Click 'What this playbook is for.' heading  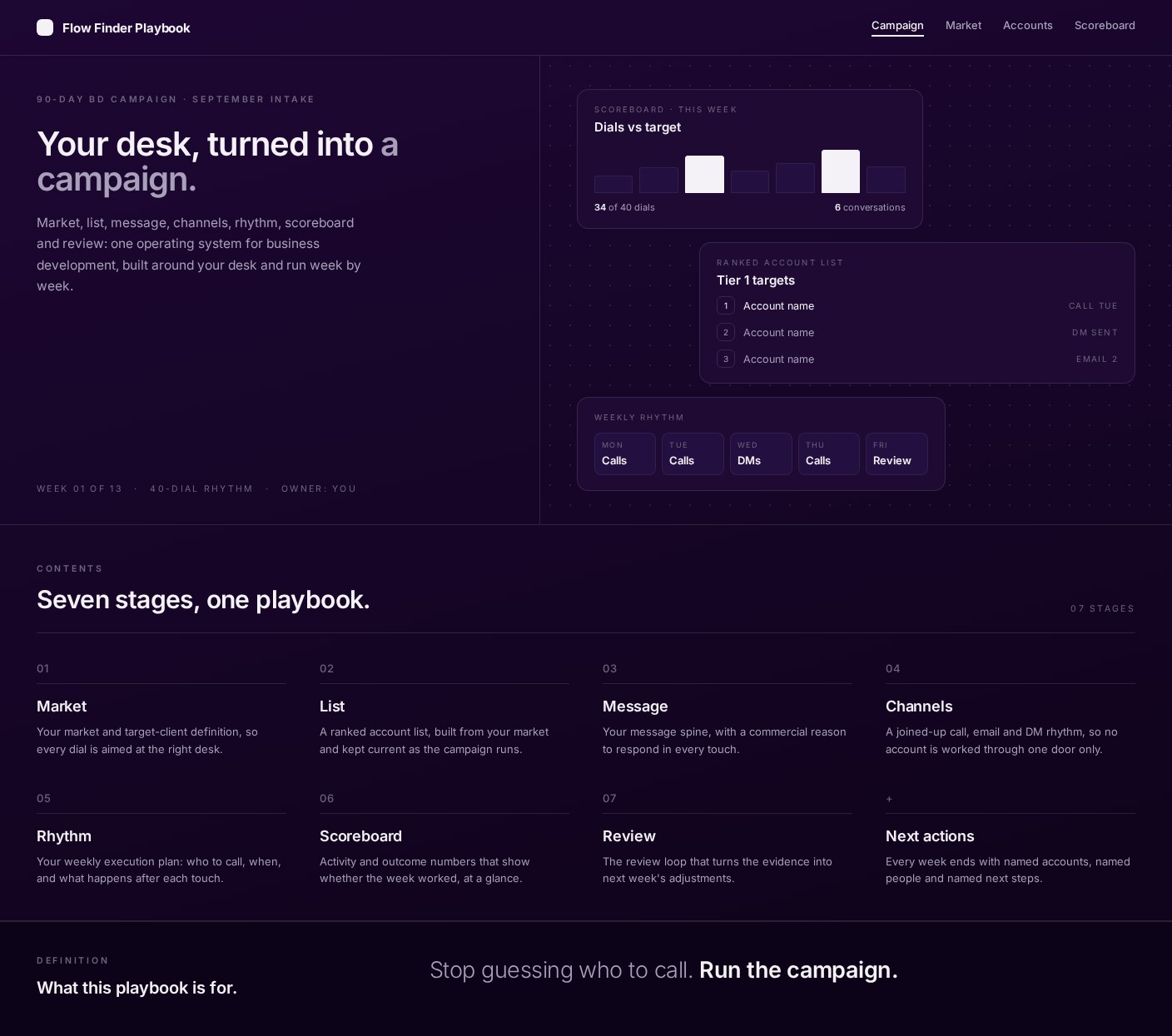click(x=137, y=988)
